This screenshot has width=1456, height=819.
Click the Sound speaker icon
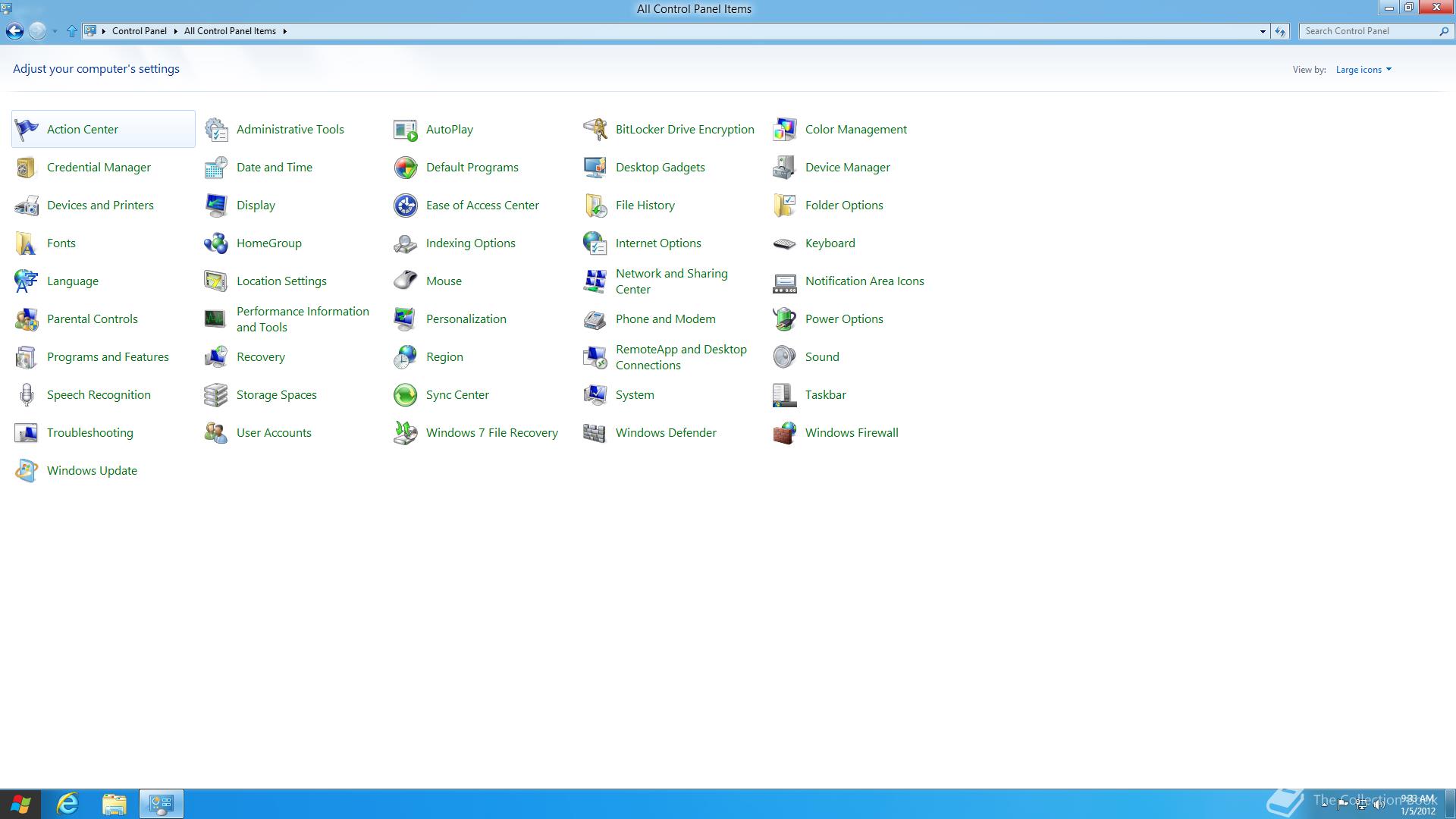point(785,357)
